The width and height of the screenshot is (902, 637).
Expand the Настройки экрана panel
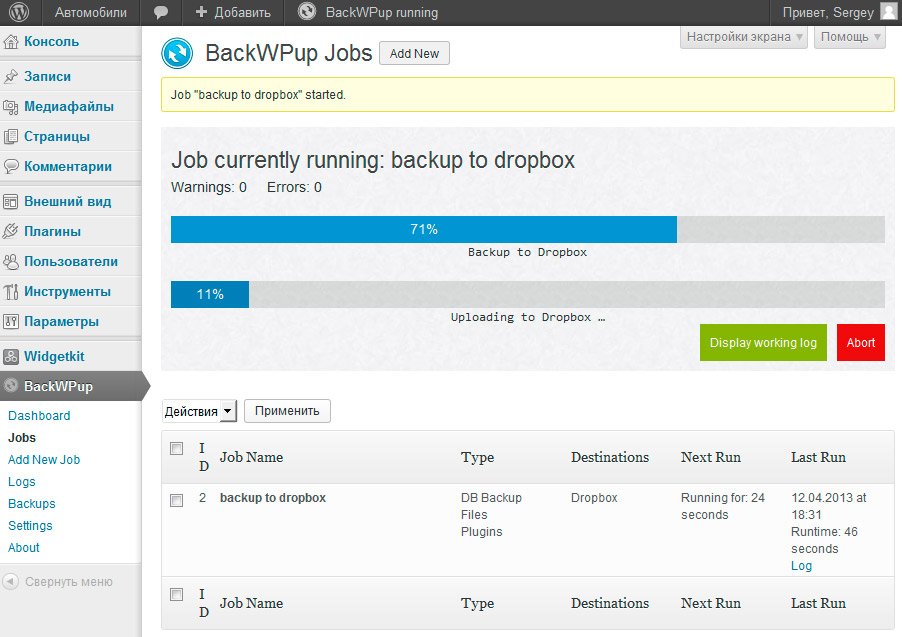(744, 37)
